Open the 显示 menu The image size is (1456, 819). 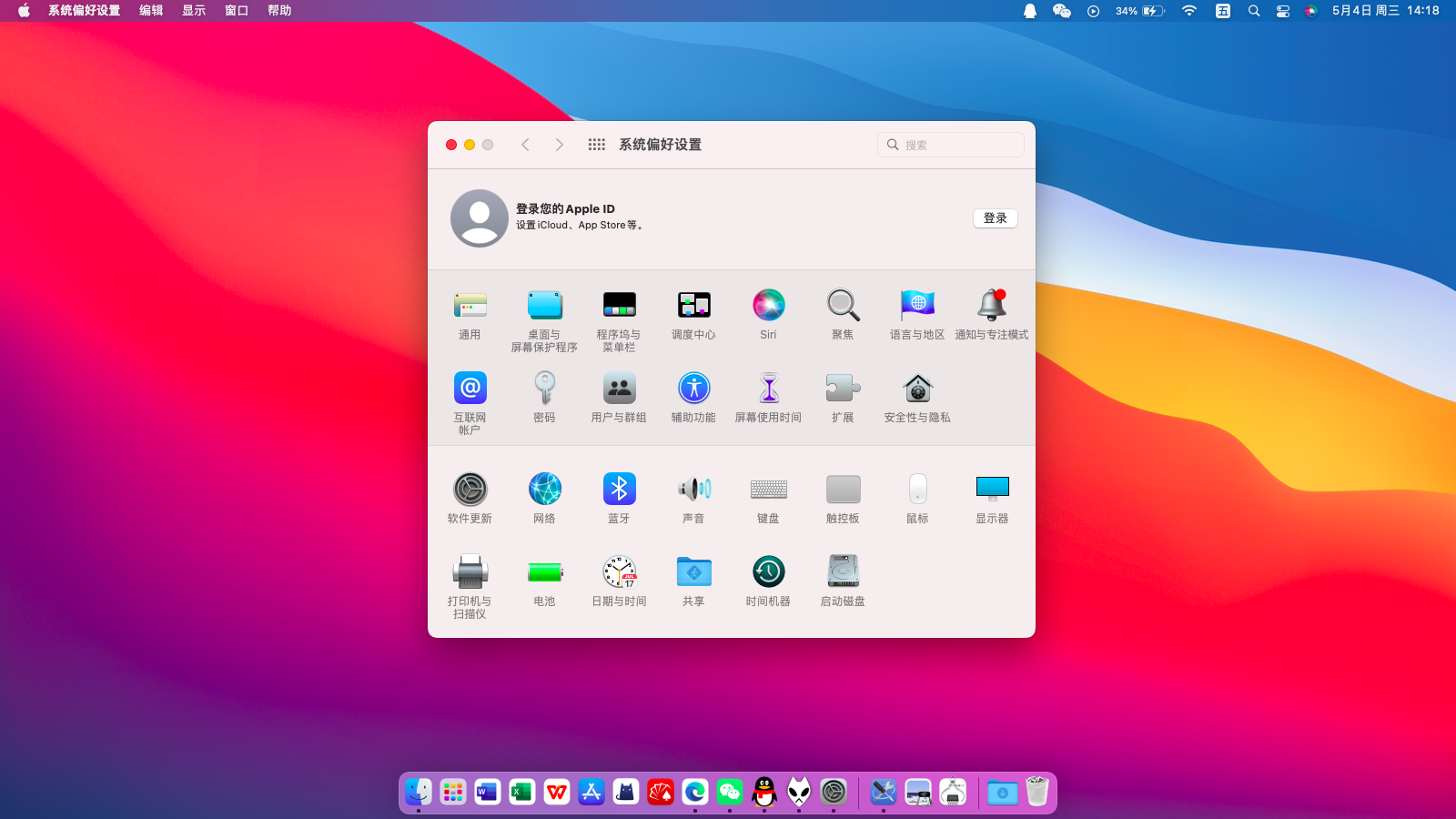[x=194, y=11]
